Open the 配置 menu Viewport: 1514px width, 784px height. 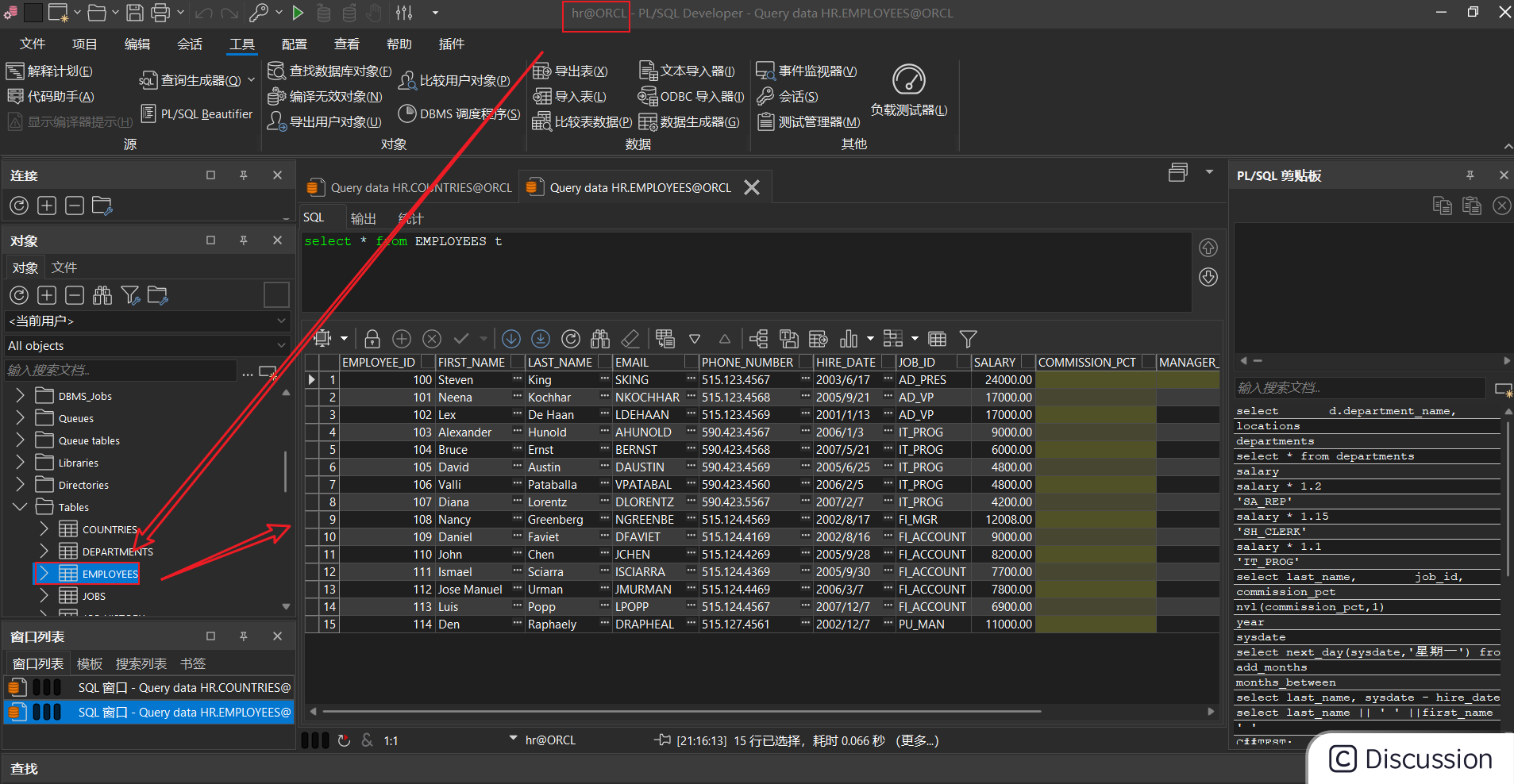click(295, 44)
